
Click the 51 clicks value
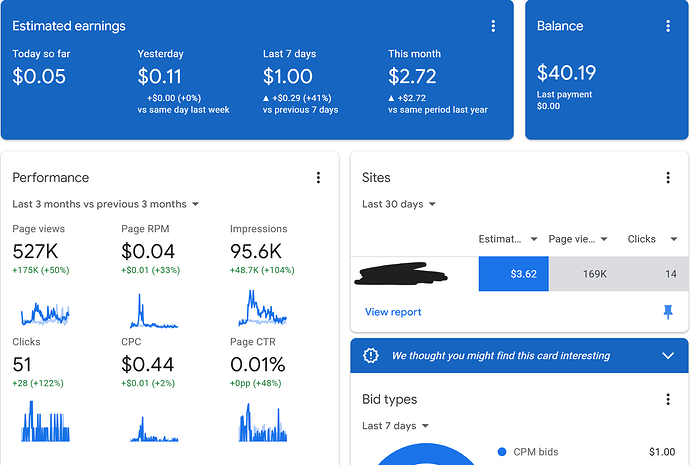point(22,365)
